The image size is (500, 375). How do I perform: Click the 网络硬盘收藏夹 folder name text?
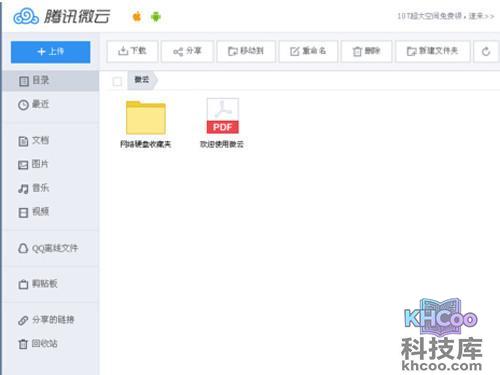coord(146,144)
